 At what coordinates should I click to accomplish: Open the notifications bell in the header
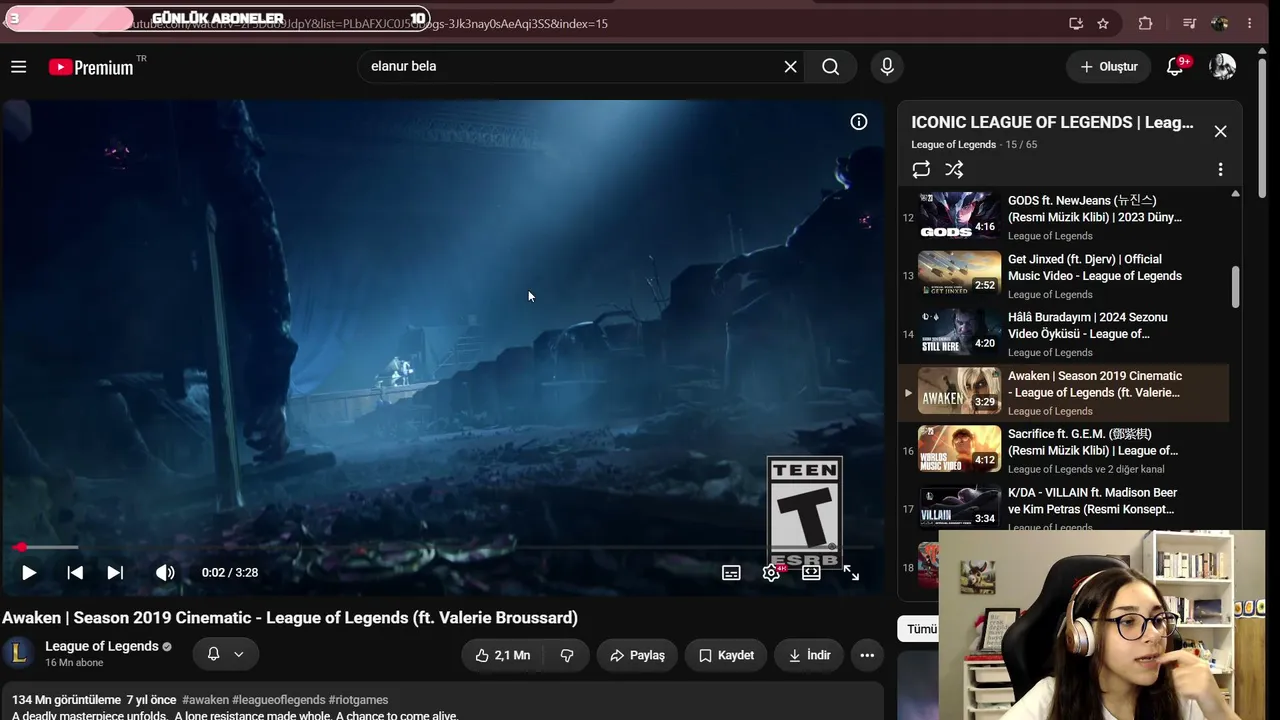(x=1176, y=67)
